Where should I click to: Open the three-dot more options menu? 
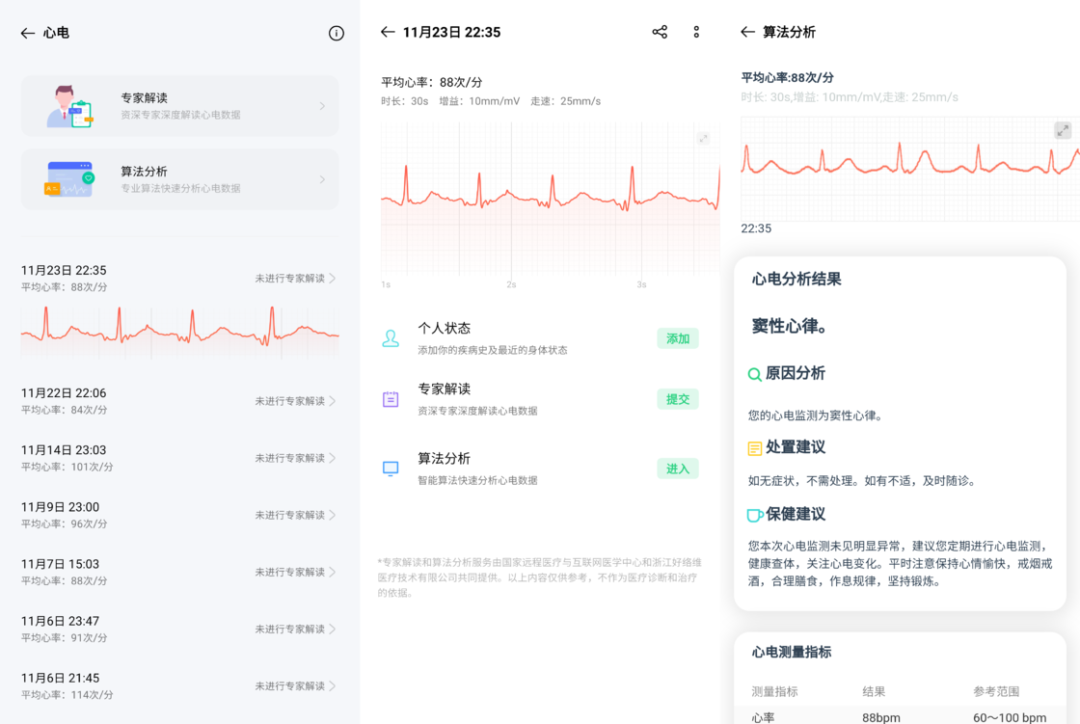(x=696, y=32)
